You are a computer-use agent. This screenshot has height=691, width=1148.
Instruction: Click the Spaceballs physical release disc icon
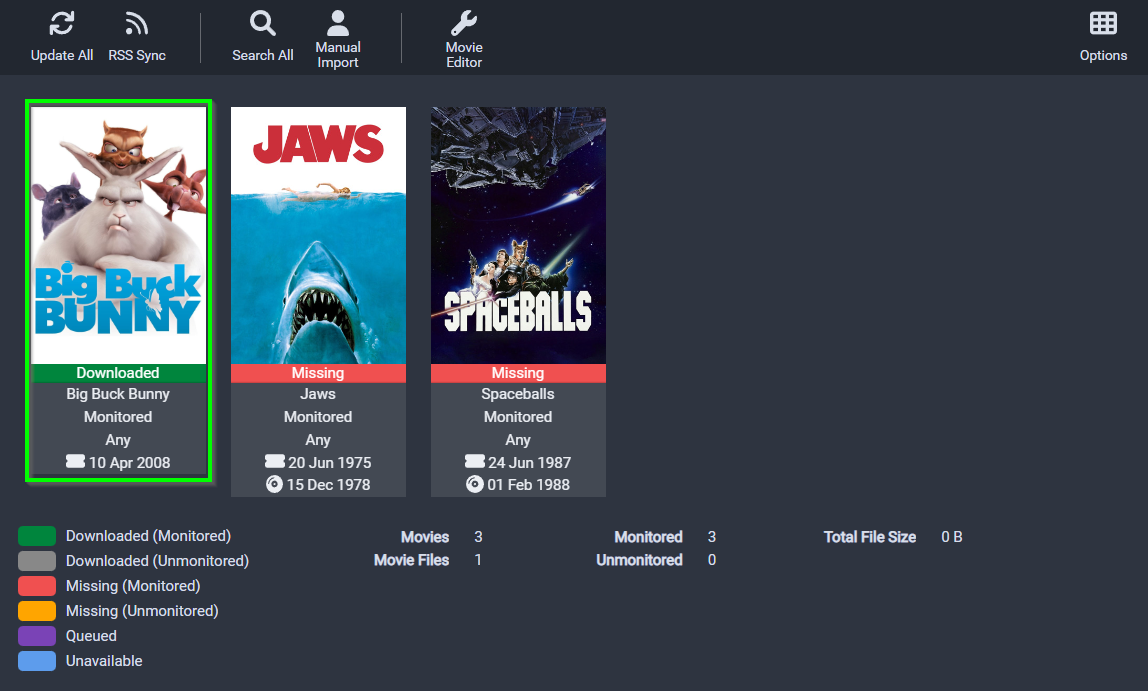pos(475,485)
